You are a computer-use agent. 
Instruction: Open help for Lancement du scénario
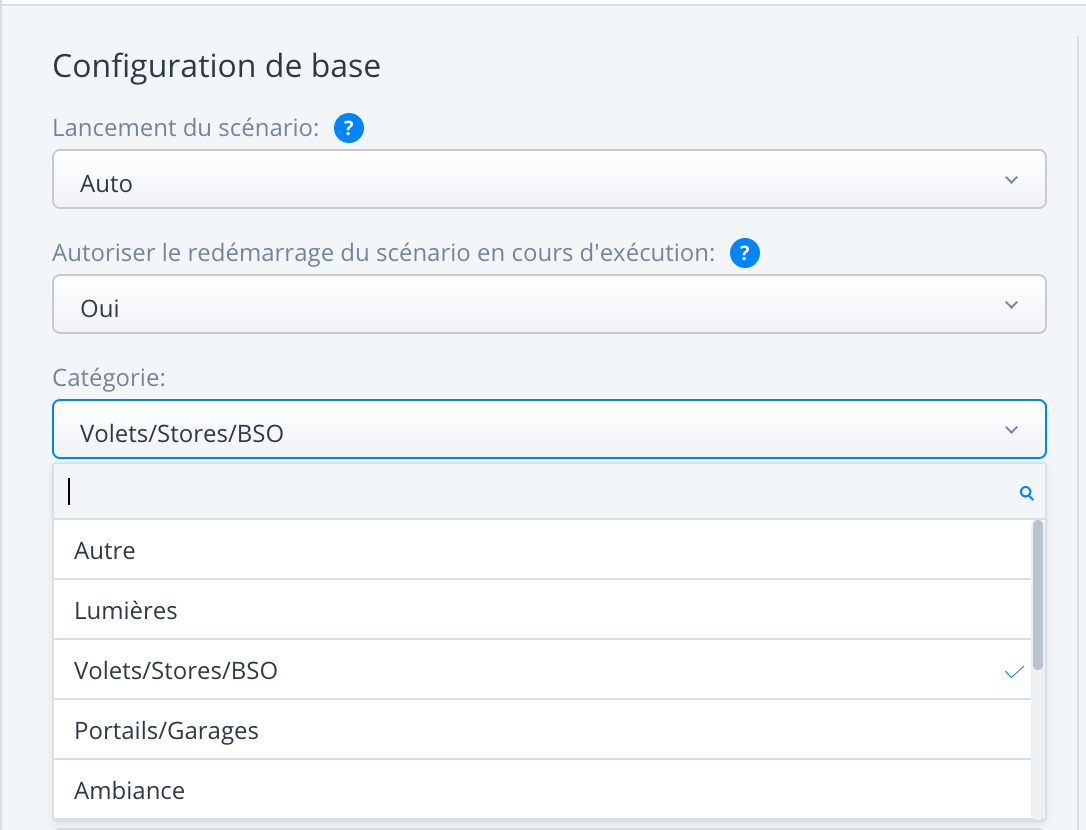coord(348,128)
